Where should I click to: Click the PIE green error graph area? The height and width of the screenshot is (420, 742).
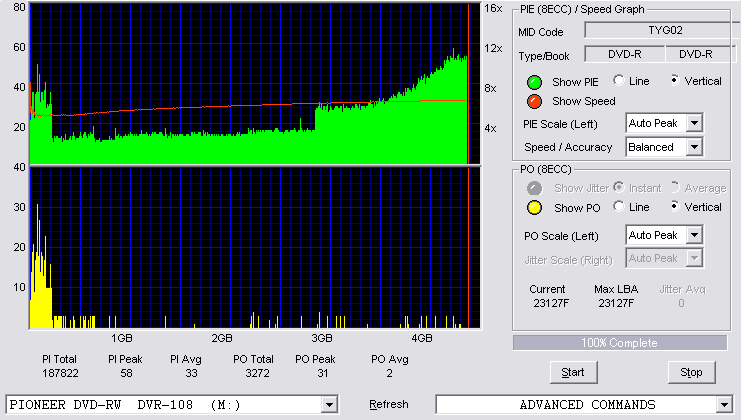click(255, 84)
